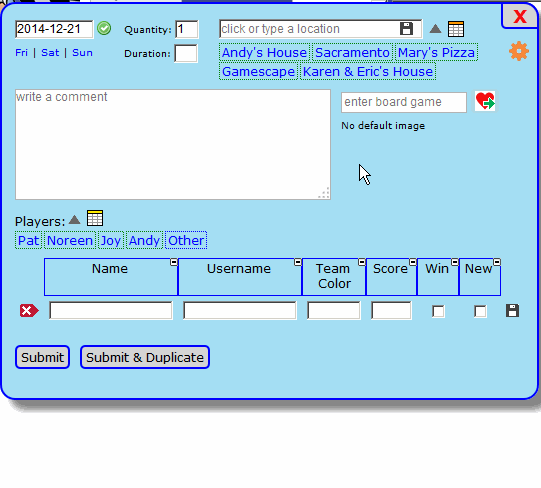Remove player row with red X icon
This screenshot has height=488, width=541.
29,311
